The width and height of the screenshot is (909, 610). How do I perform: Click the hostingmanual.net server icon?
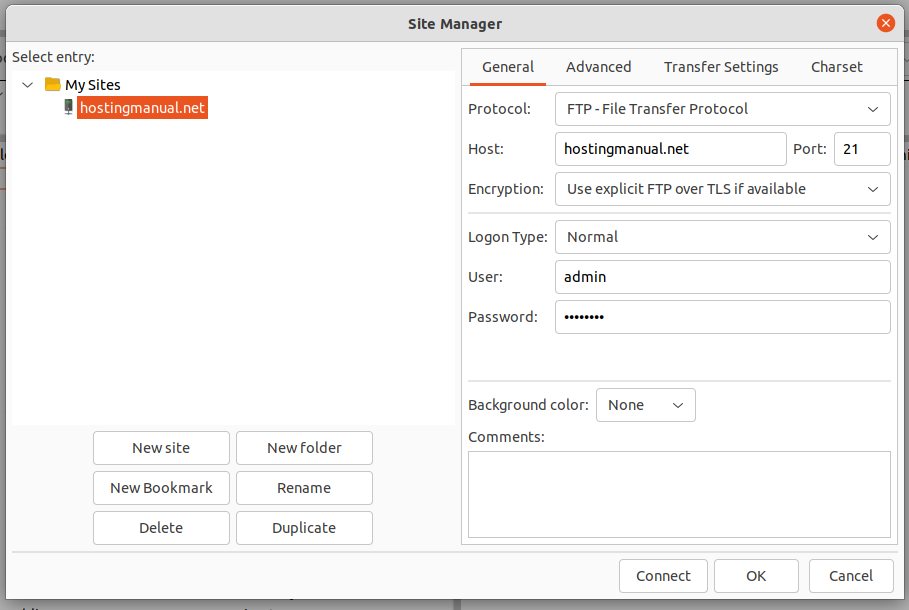[x=68, y=107]
